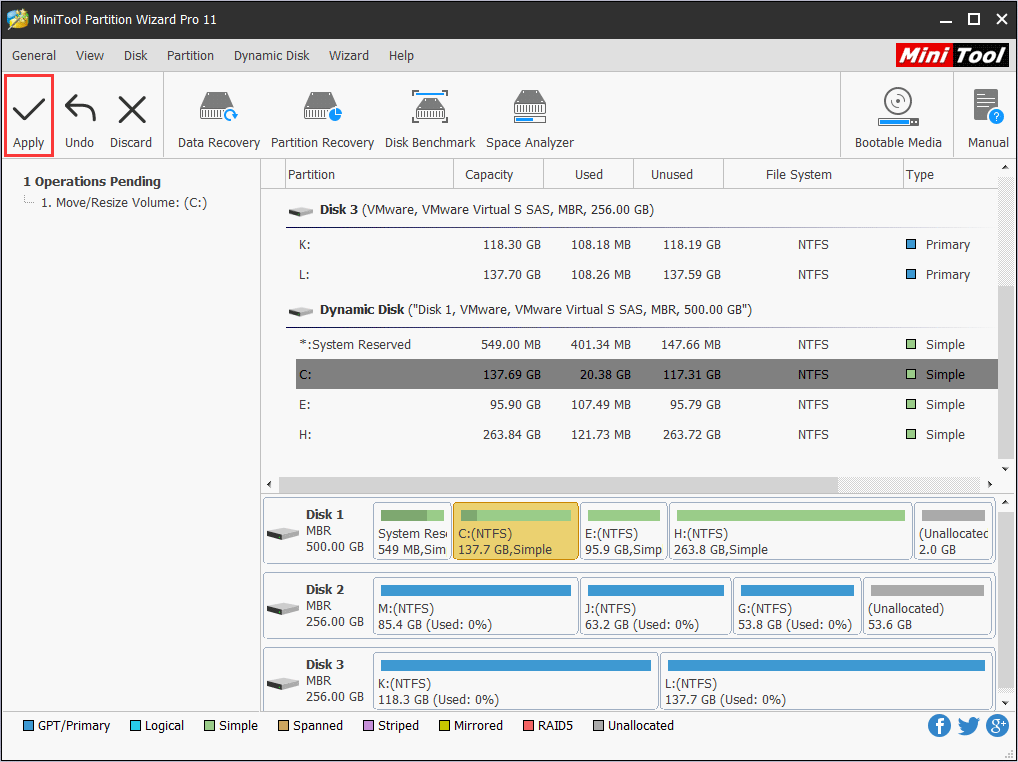Select Disk 1 drive icon in disk map
1018x762 pixels.
[282, 534]
